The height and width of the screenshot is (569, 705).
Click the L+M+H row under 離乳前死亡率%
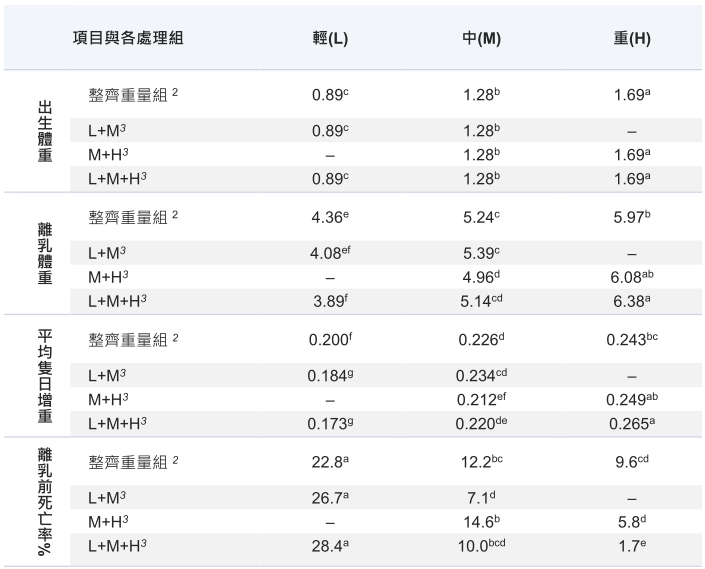[386, 546]
